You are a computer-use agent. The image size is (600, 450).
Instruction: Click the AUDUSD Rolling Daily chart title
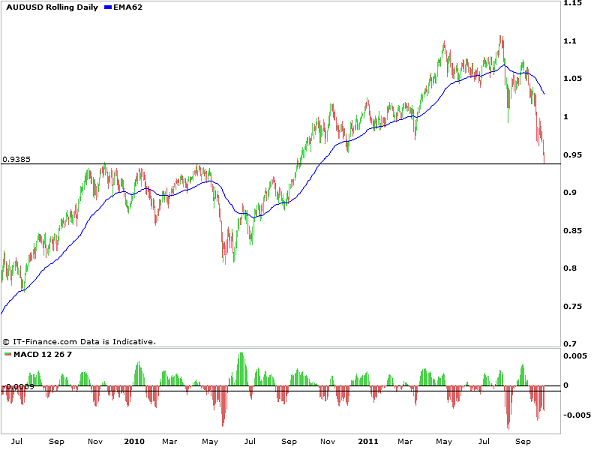tap(52, 7)
